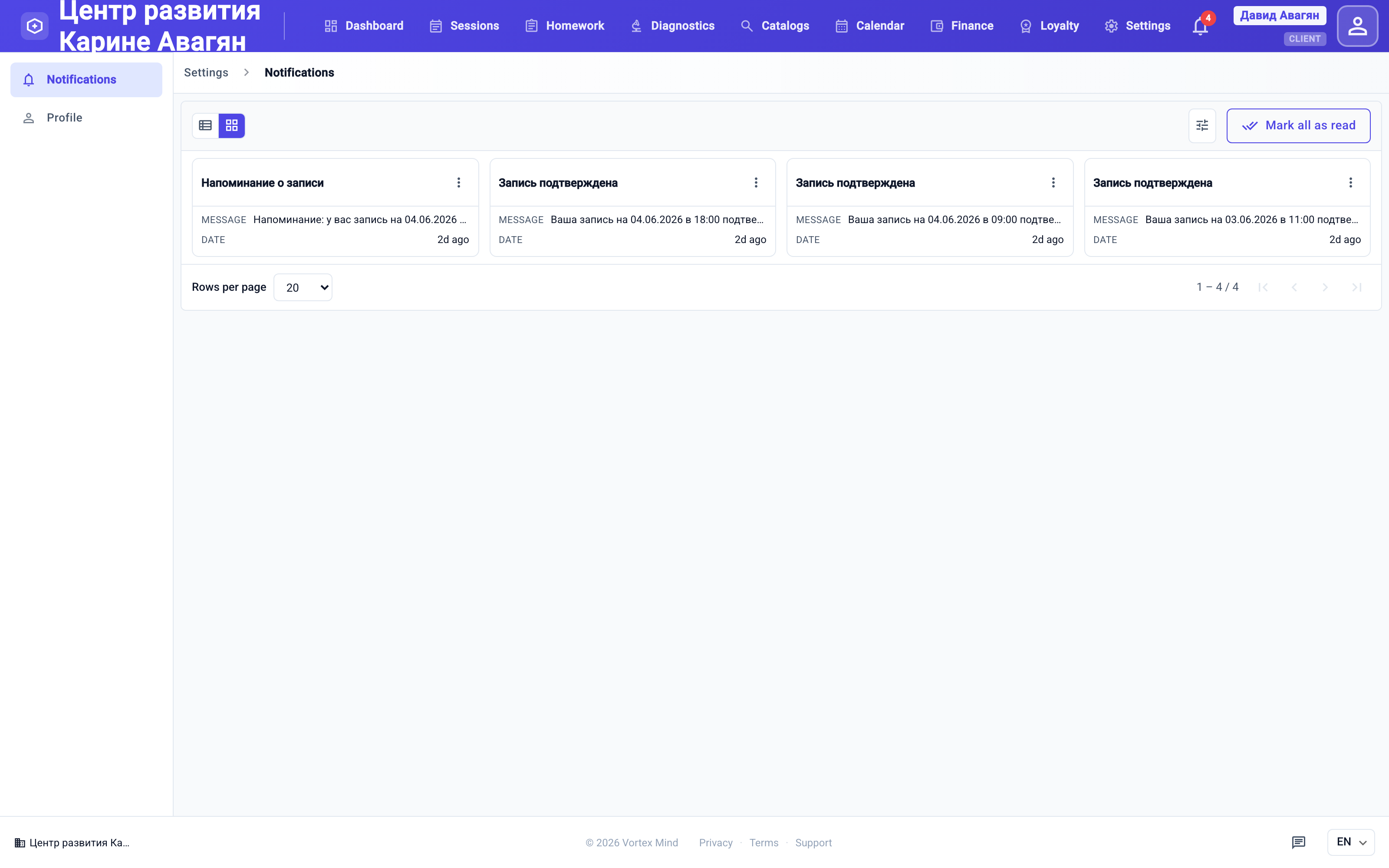1389x868 pixels.
Task: Open the Finance nav item
Action: [x=961, y=26]
